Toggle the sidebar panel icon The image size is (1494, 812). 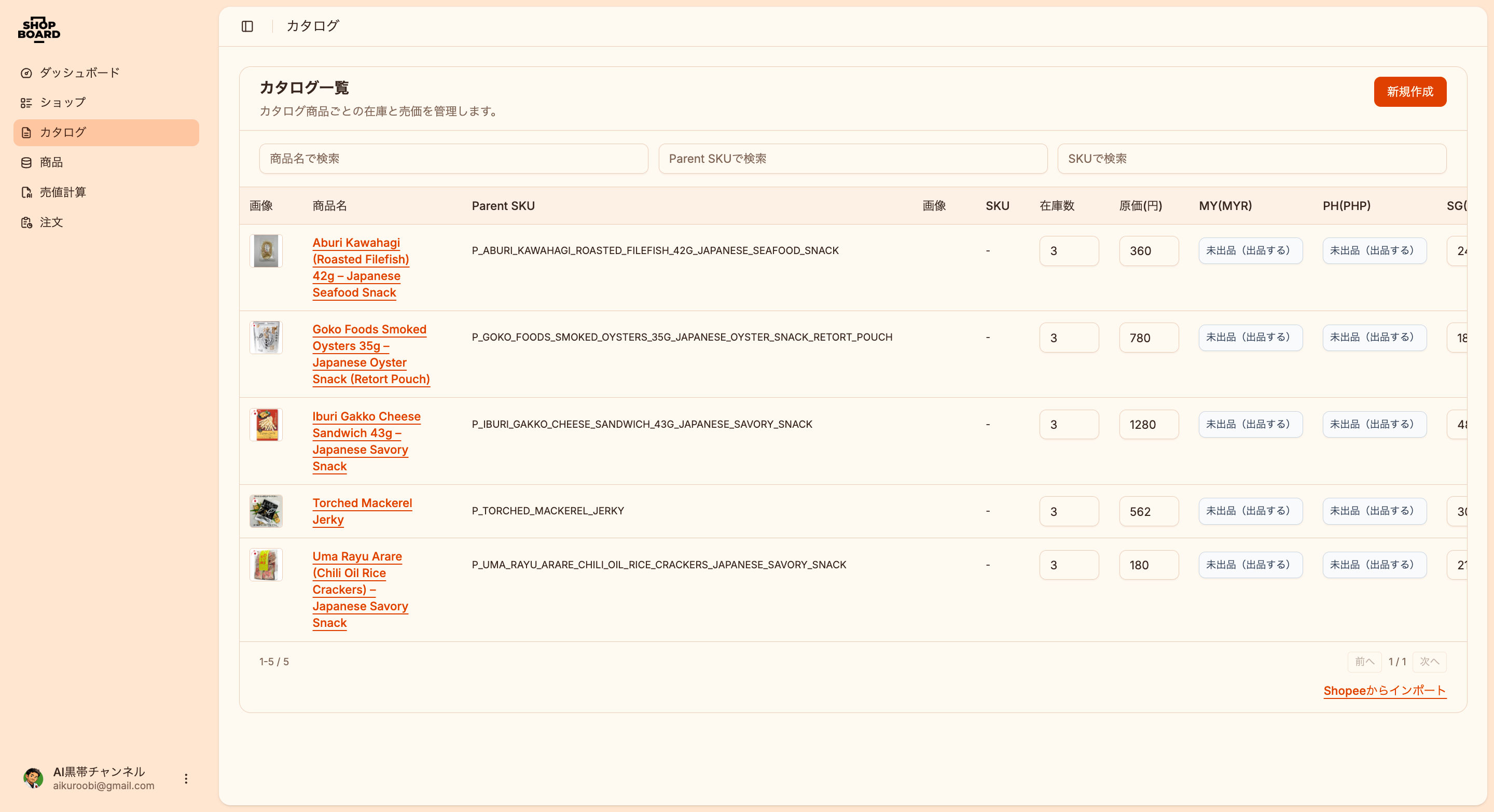247,26
